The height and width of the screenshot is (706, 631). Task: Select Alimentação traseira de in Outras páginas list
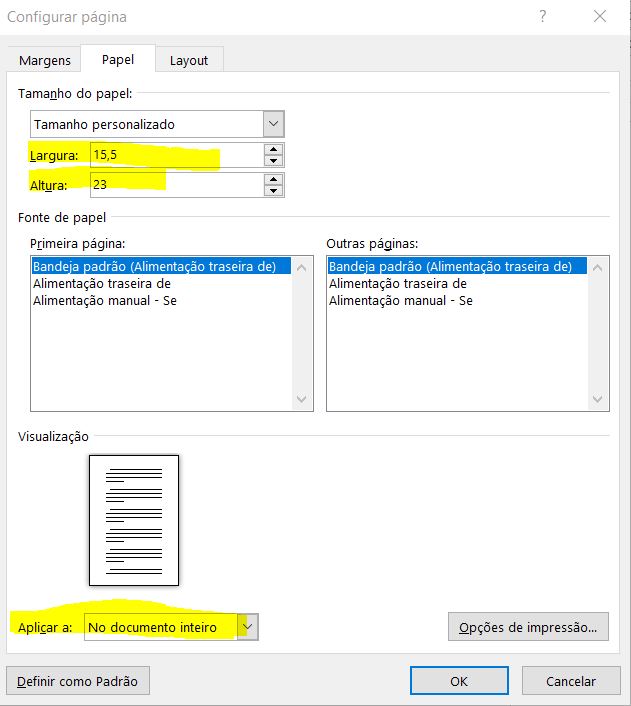pyautogui.click(x=457, y=283)
